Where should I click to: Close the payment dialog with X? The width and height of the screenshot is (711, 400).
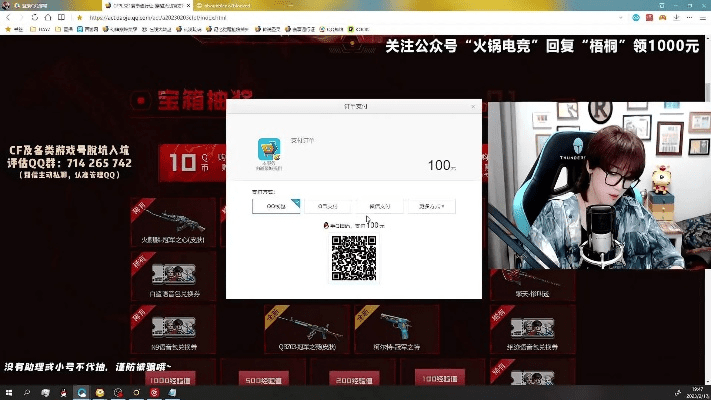pos(473,107)
